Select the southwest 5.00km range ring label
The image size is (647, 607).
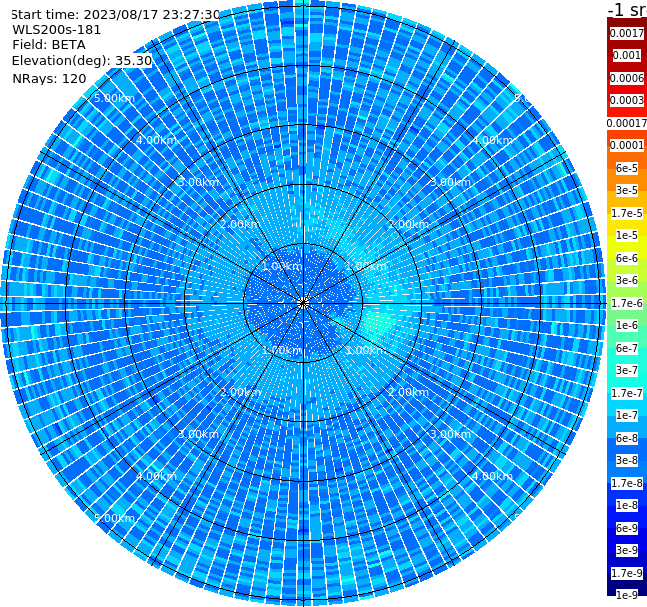(x=114, y=518)
